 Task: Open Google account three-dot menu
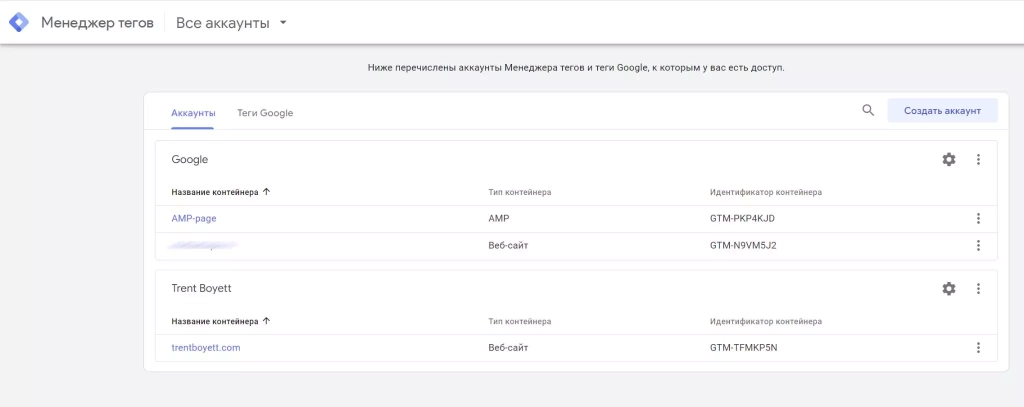978,159
